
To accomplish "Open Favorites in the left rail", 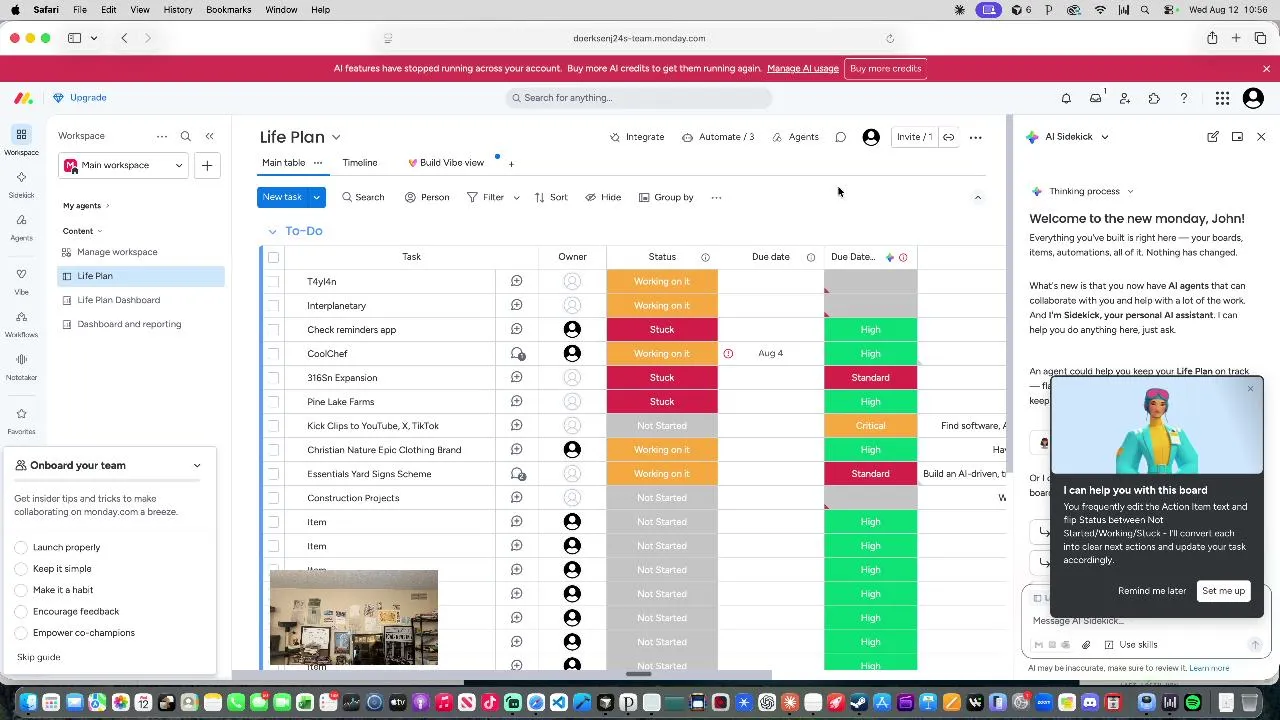I will coord(21,420).
